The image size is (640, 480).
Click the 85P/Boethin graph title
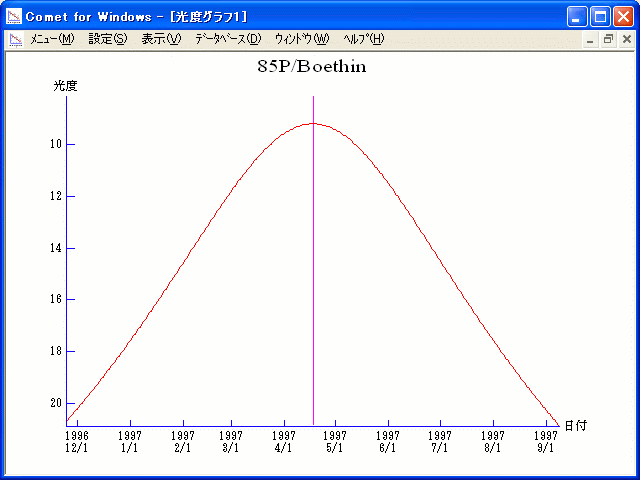(x=312, y=67)
